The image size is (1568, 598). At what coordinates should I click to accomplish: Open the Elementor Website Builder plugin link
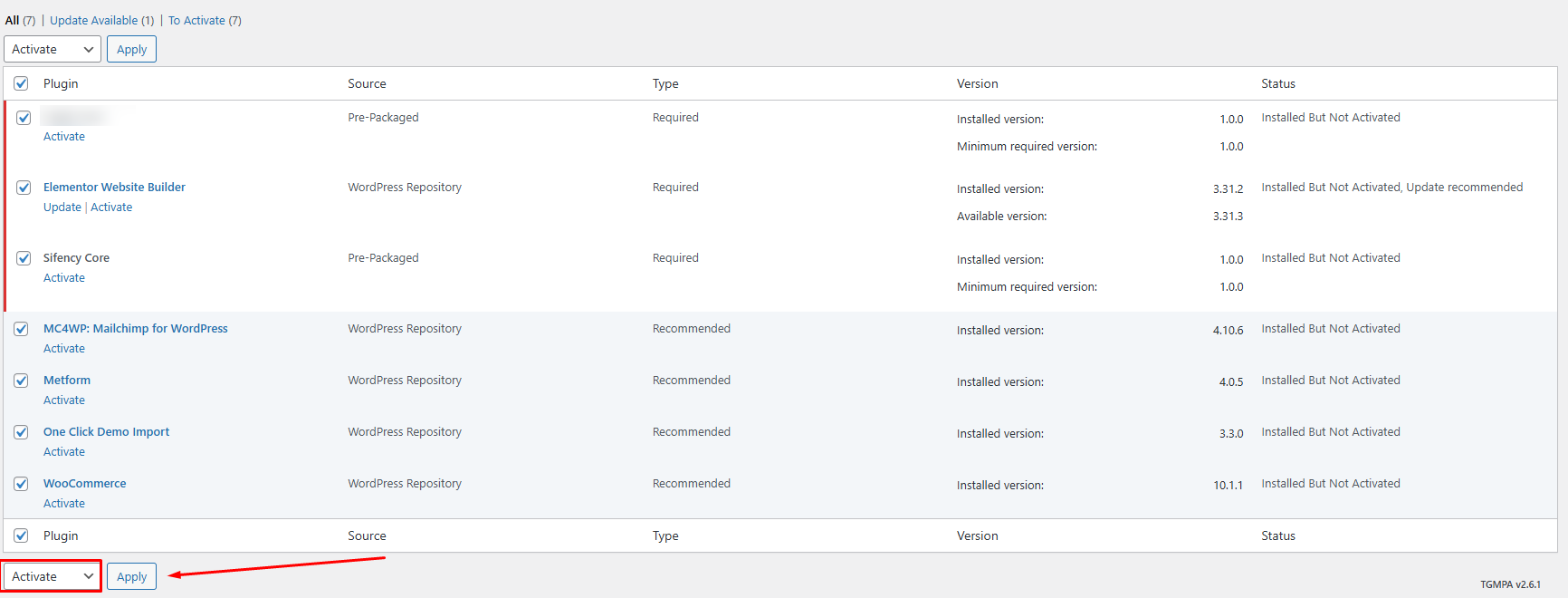click(114, 188)
